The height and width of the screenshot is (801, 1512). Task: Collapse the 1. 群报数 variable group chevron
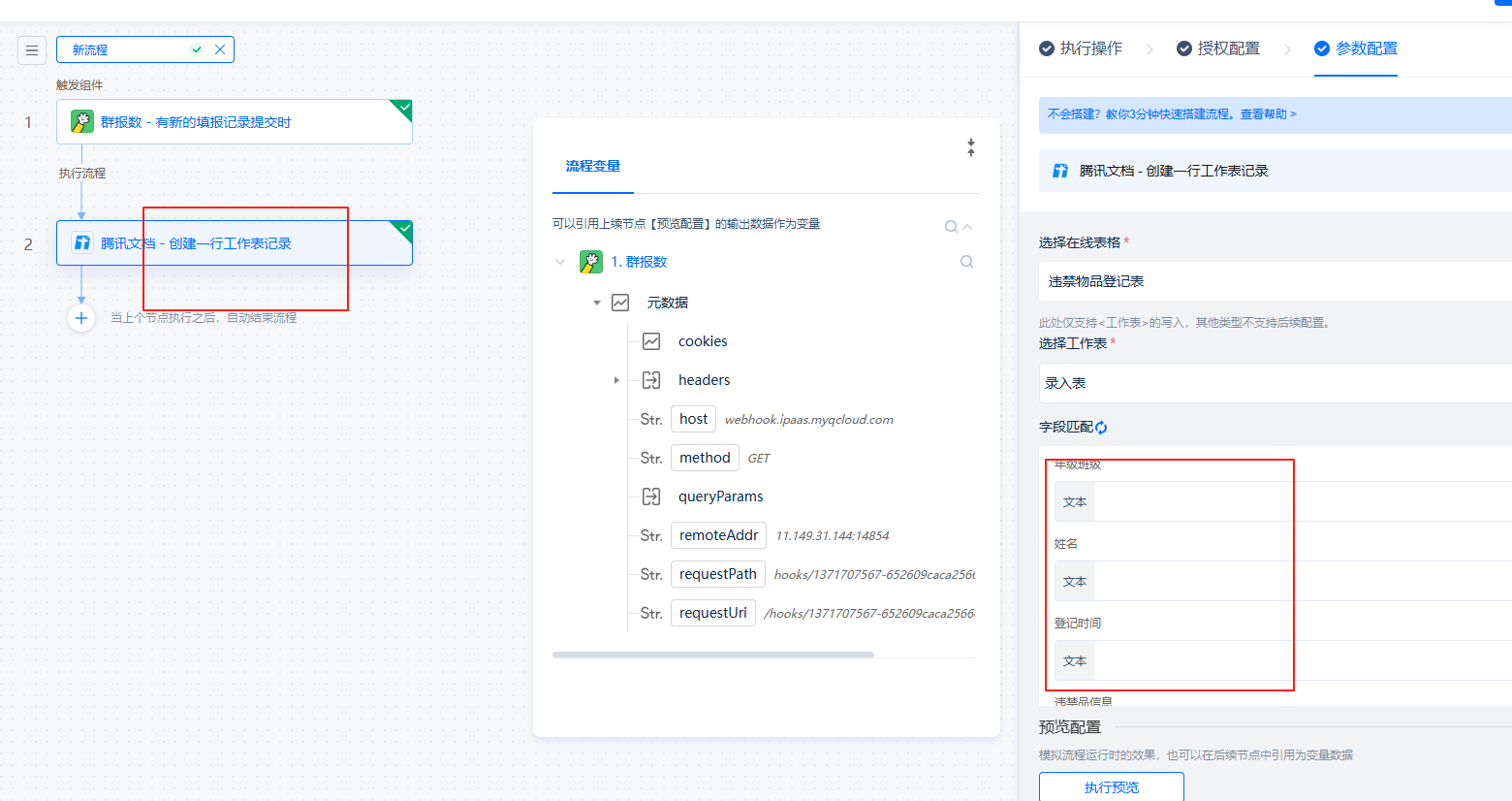(560, 262)
